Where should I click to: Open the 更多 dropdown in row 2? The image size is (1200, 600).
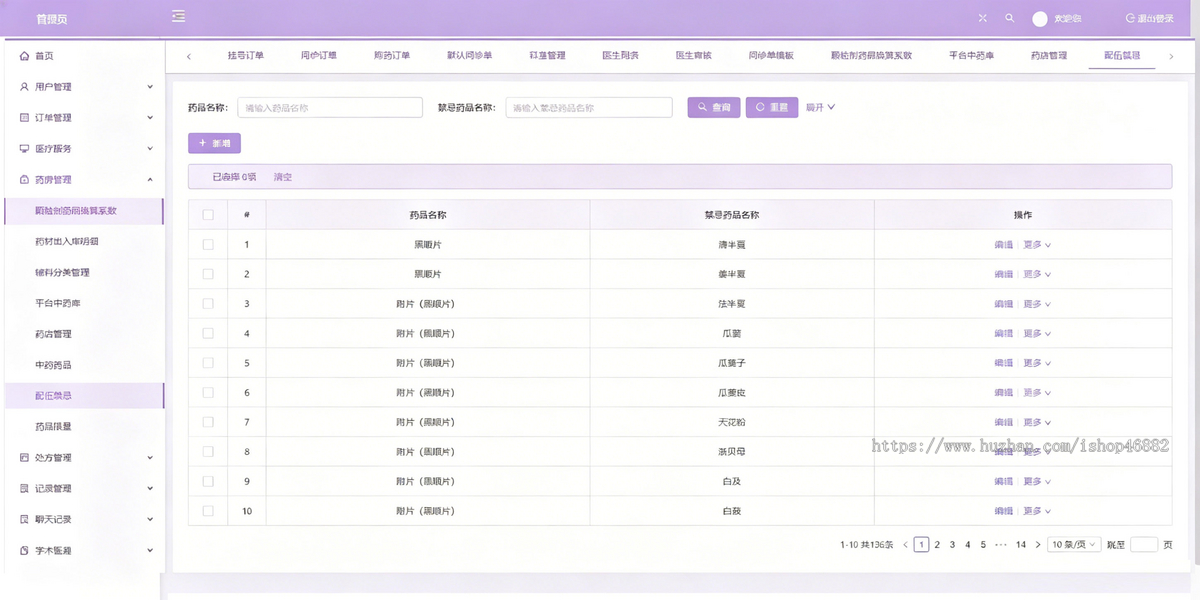point(1037,274)
